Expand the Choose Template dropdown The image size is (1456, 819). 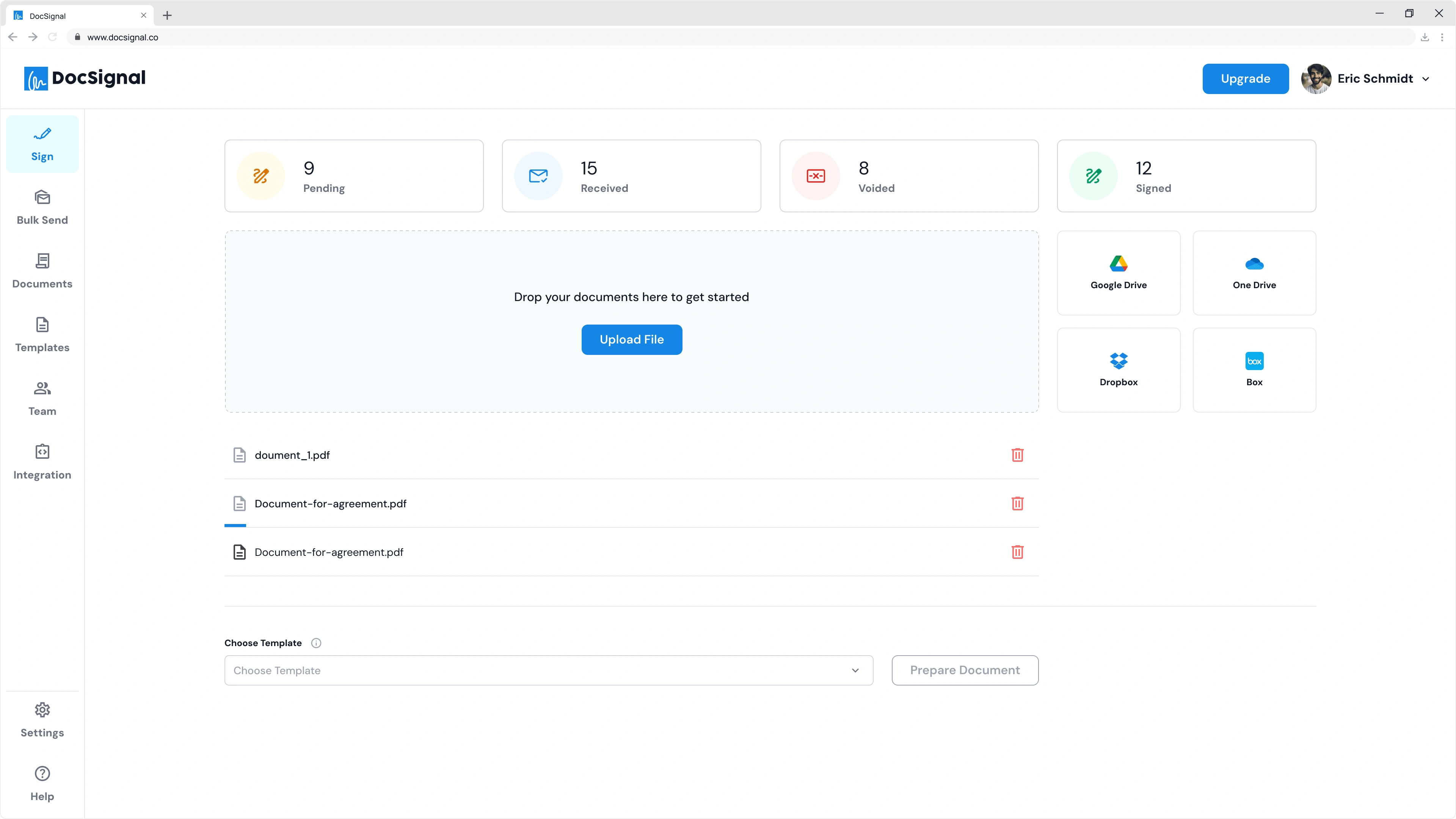[548, 670]
